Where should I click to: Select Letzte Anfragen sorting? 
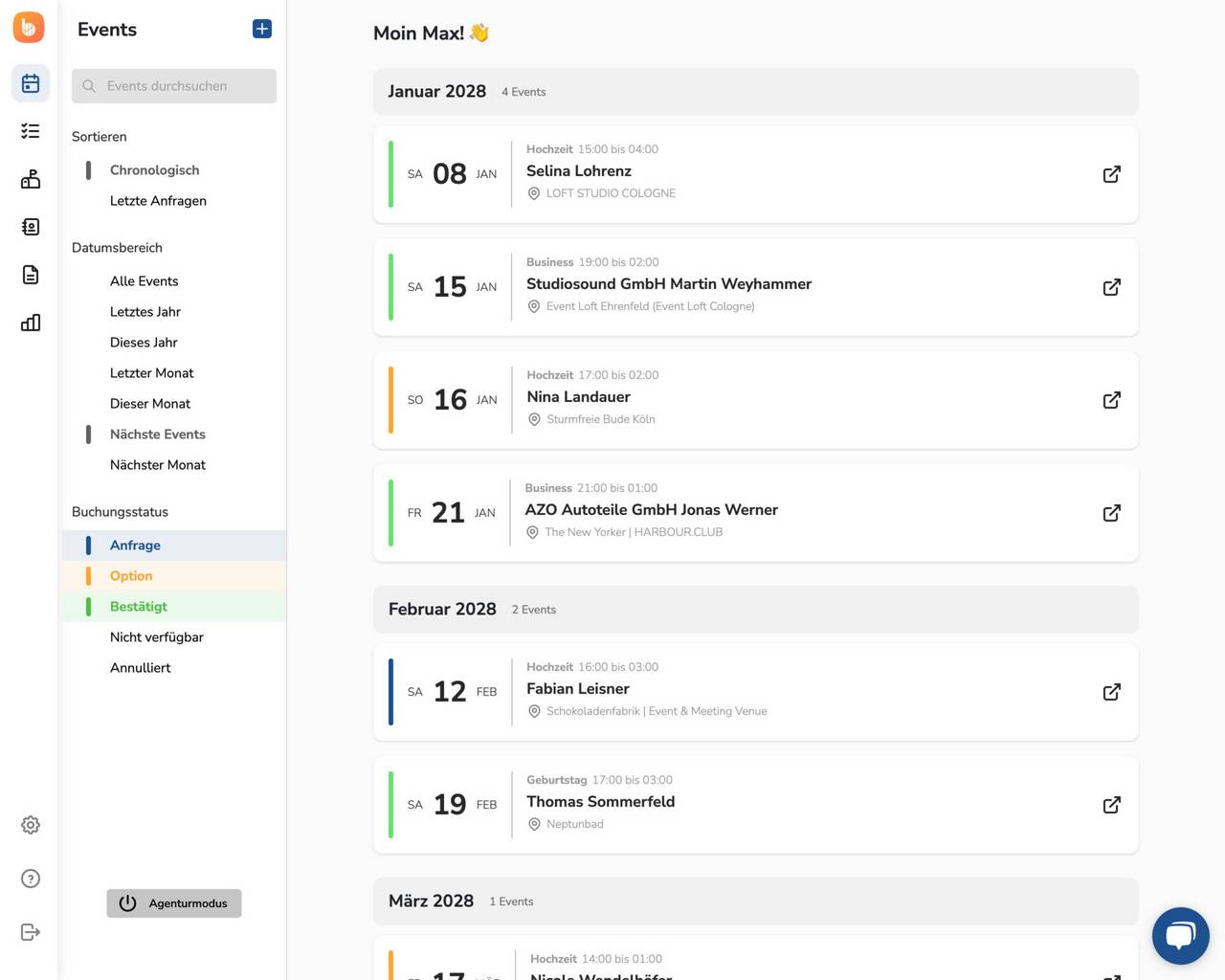point(158,201)
